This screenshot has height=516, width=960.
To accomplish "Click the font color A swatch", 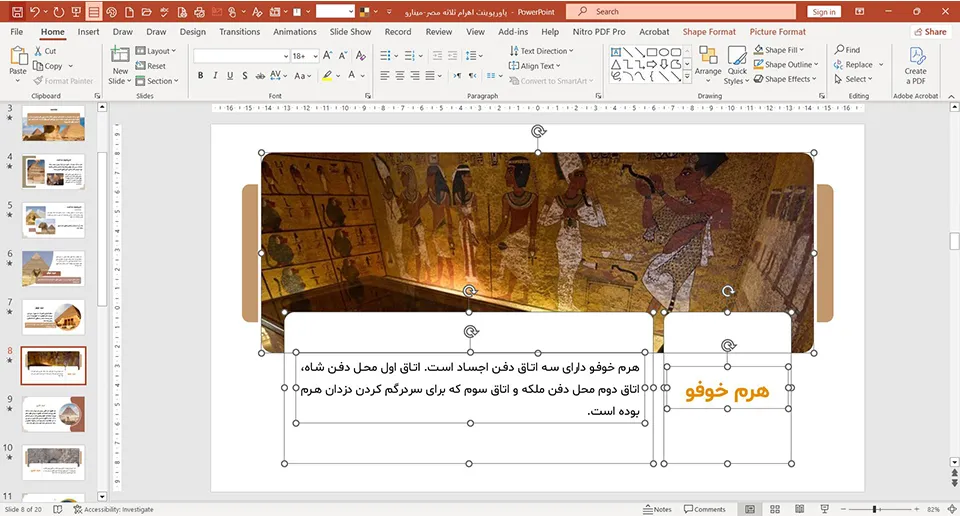I will 351,75.
